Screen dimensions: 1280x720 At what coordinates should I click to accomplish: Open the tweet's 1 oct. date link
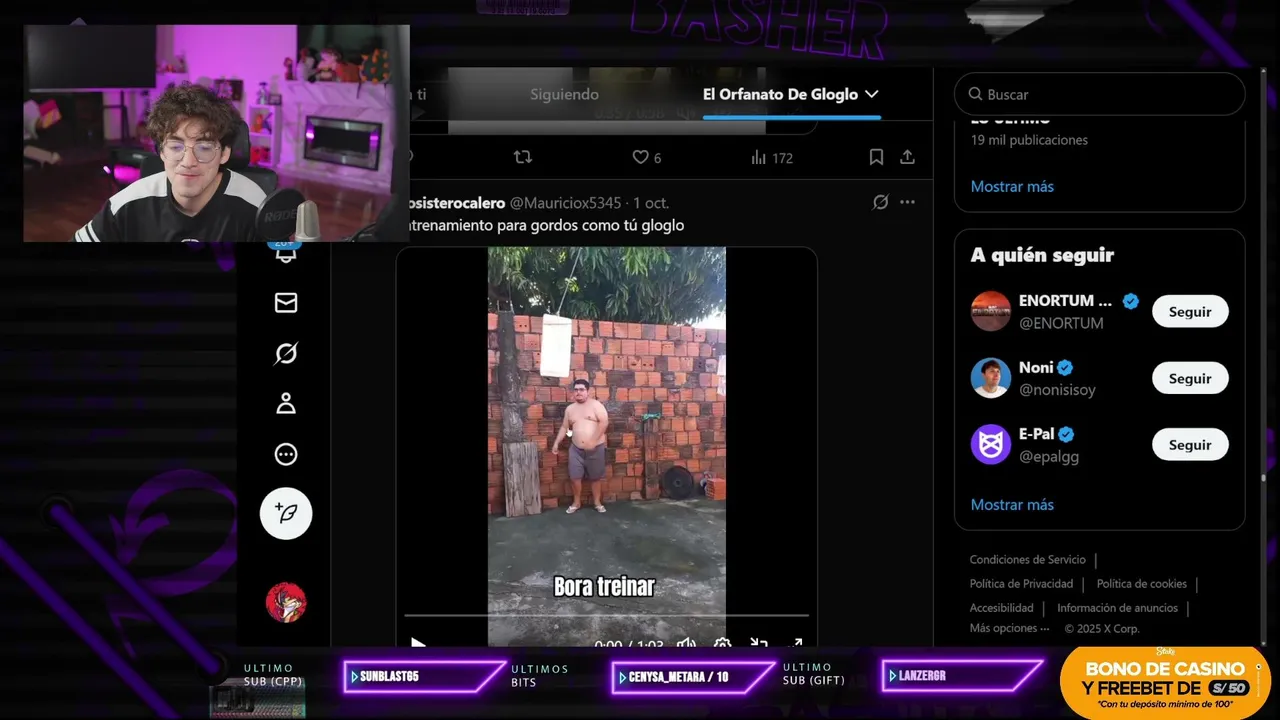(651, 202)
